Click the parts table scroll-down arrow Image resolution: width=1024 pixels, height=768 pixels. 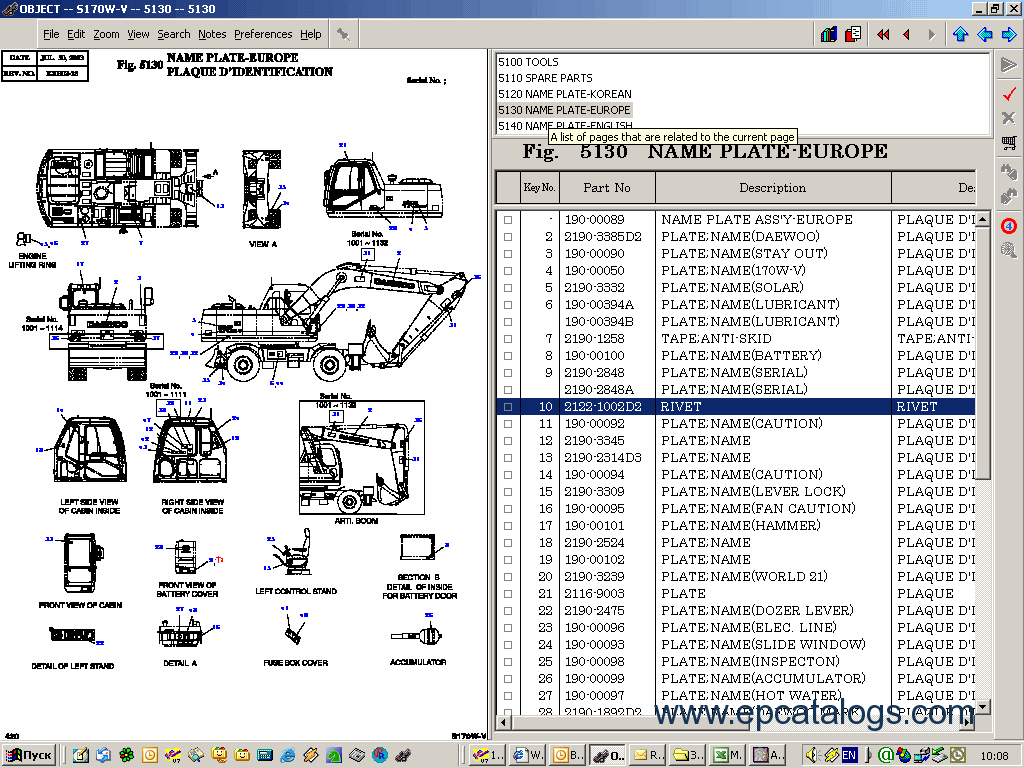pos(982,705)
